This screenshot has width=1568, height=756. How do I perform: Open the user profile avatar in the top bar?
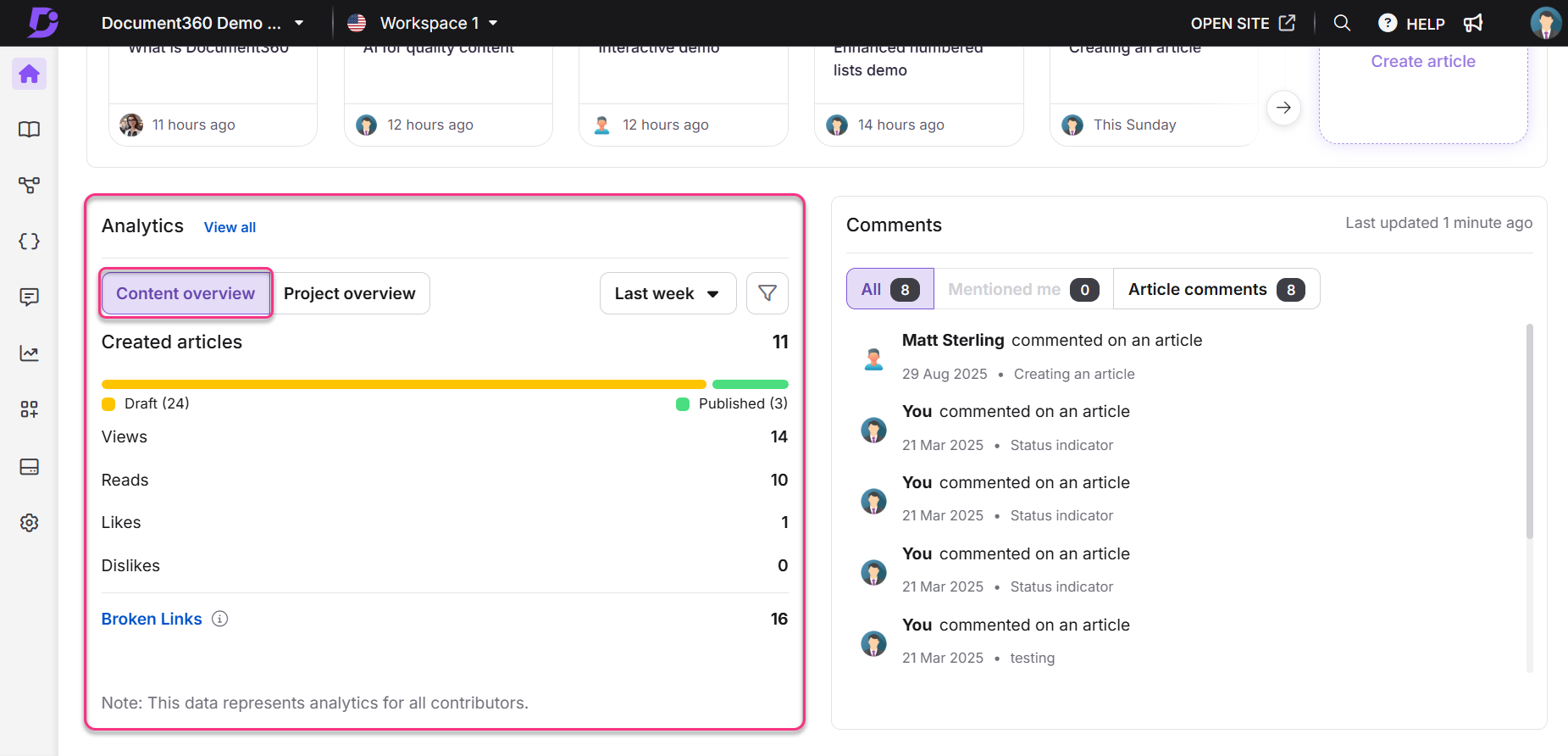point(1546,23)
